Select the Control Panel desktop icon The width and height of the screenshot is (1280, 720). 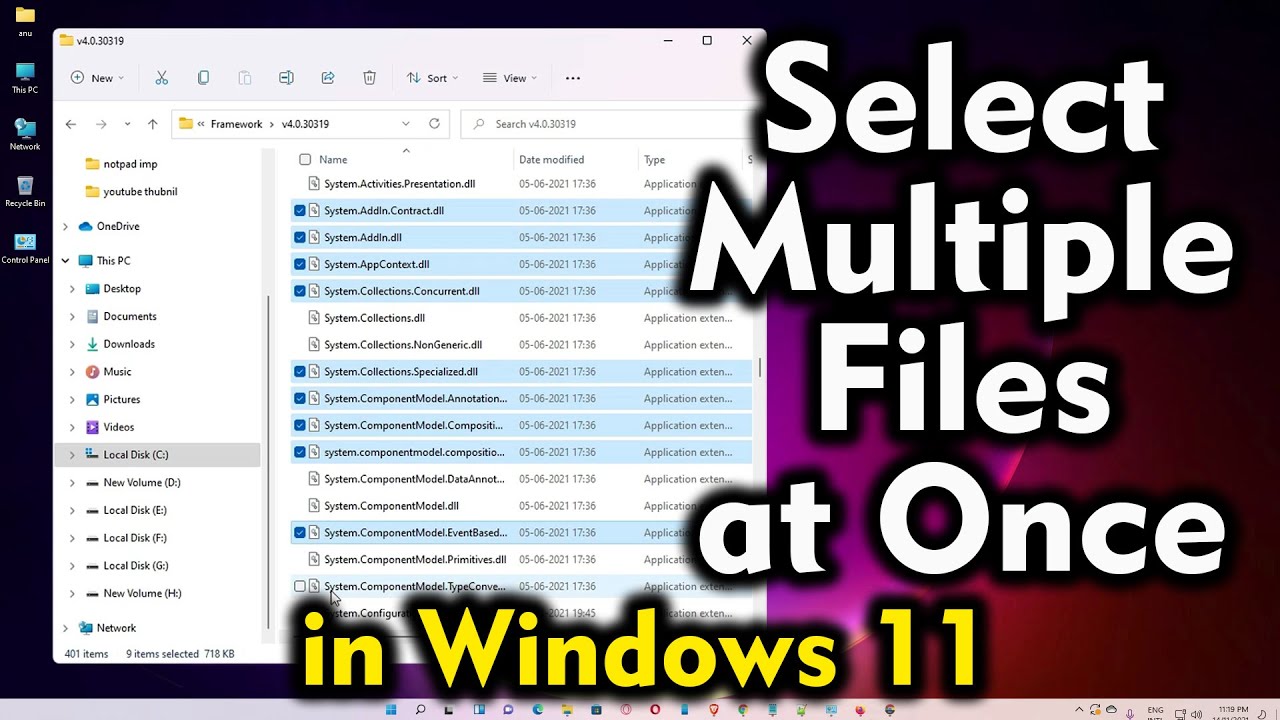(25, 248)
